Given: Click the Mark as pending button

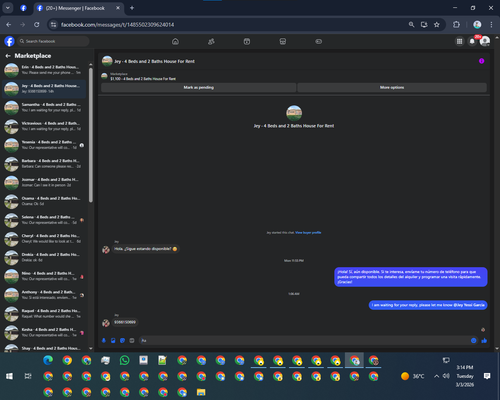Looking at the screenshot, I should click(199, 87).
